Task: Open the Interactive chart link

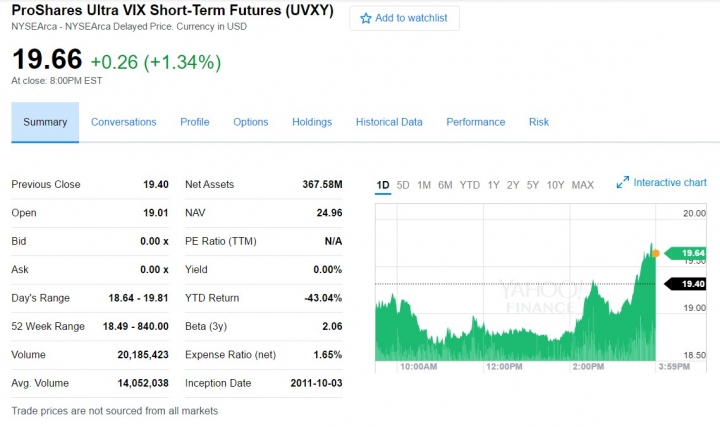Action: (670, 182)
